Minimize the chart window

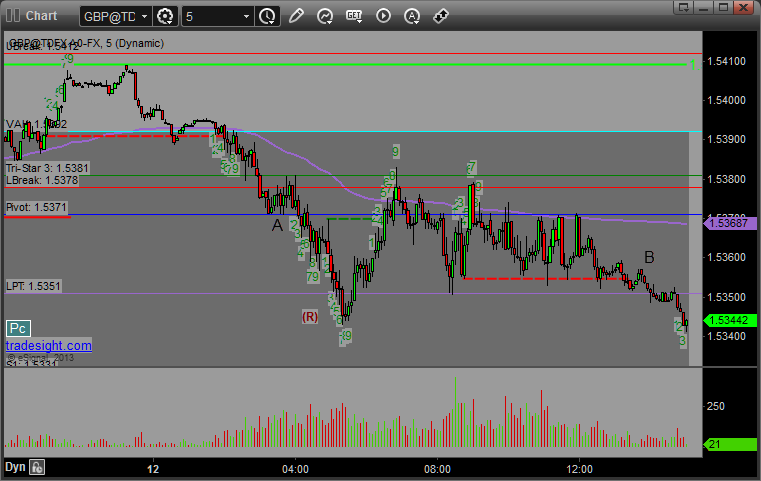point(704,7)
